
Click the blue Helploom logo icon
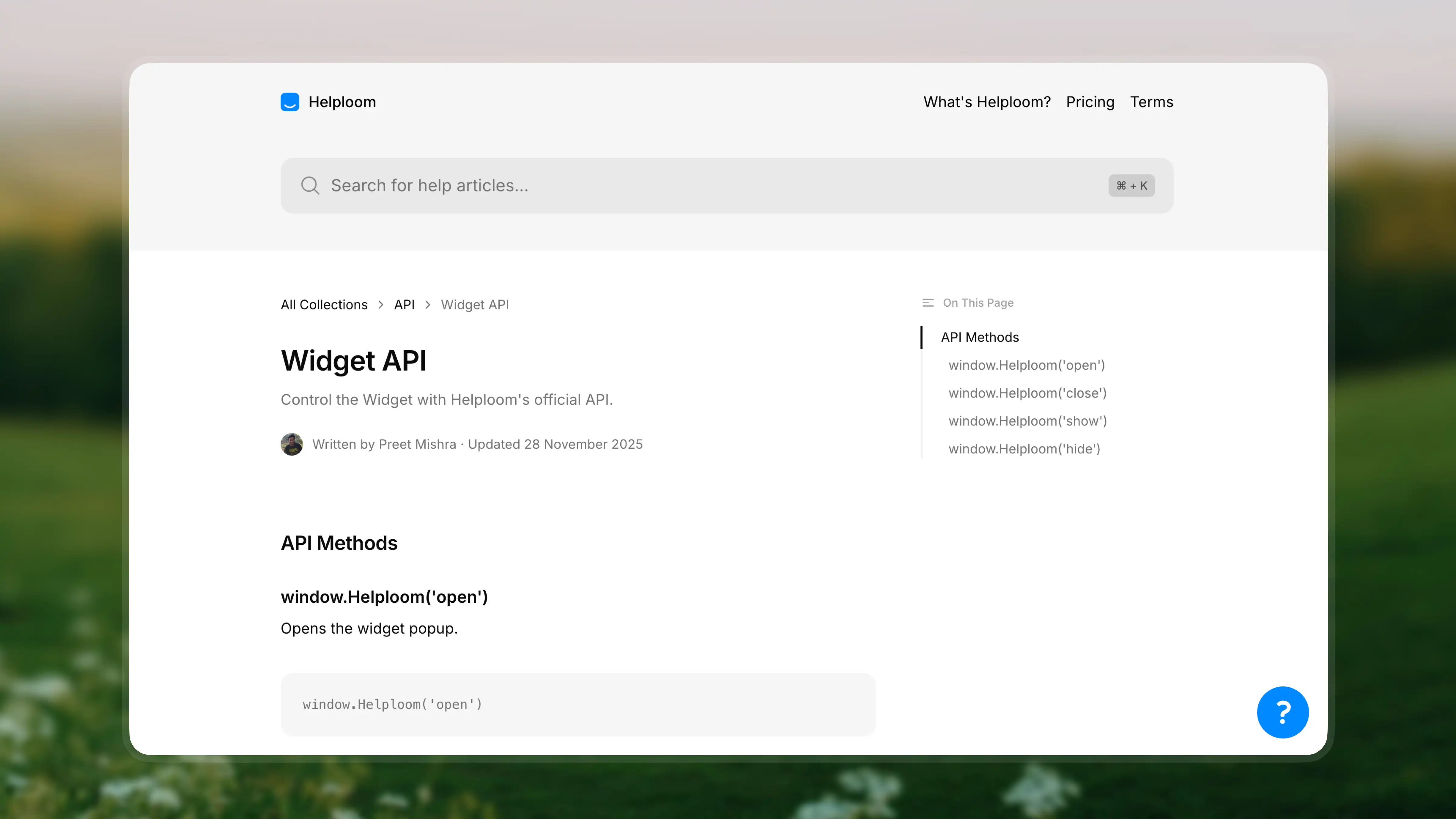[x=290, y=102]
